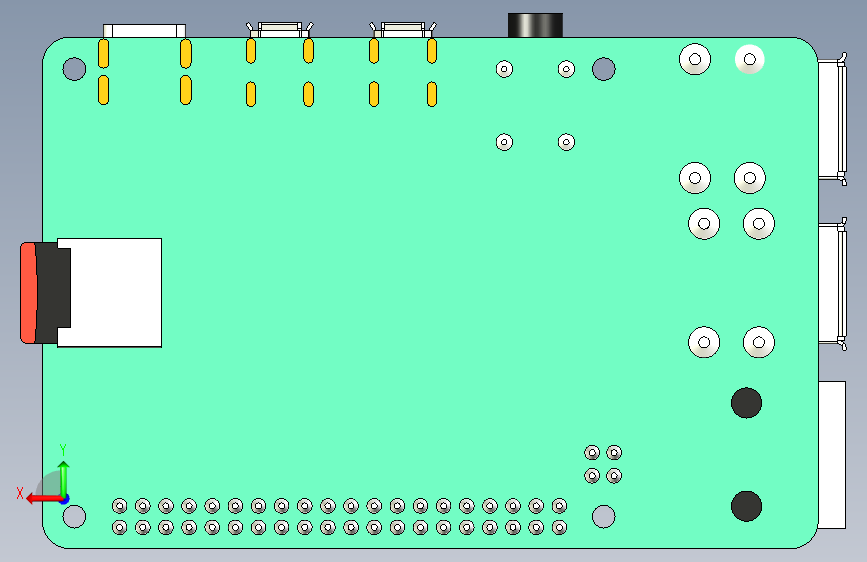The height and width of the screenshot is (562, 867).
Task: Select the mounting hole right of the barrel jack pins
Action: coord(603,69)
